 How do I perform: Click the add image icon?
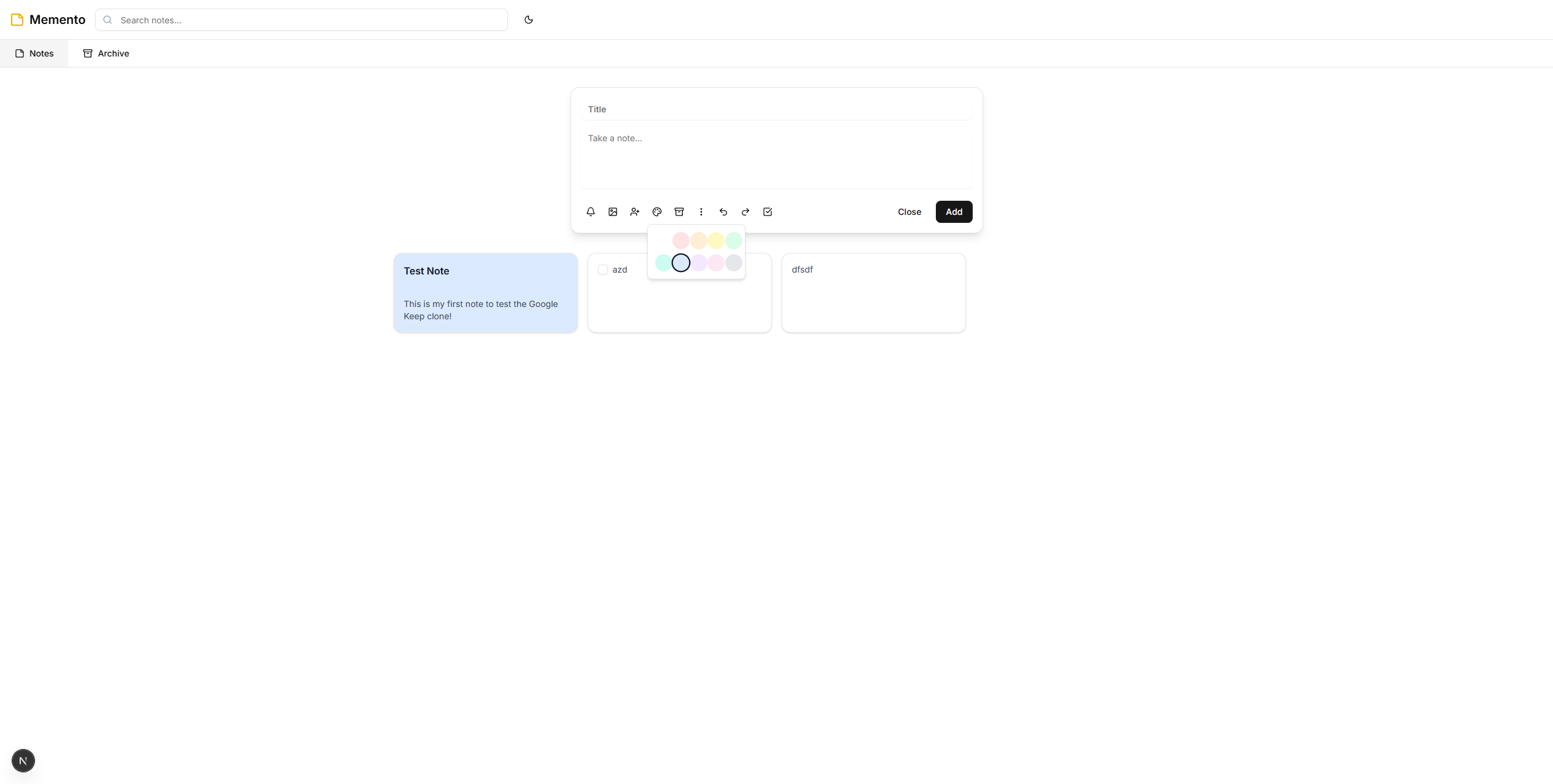(x=612, y=212)
